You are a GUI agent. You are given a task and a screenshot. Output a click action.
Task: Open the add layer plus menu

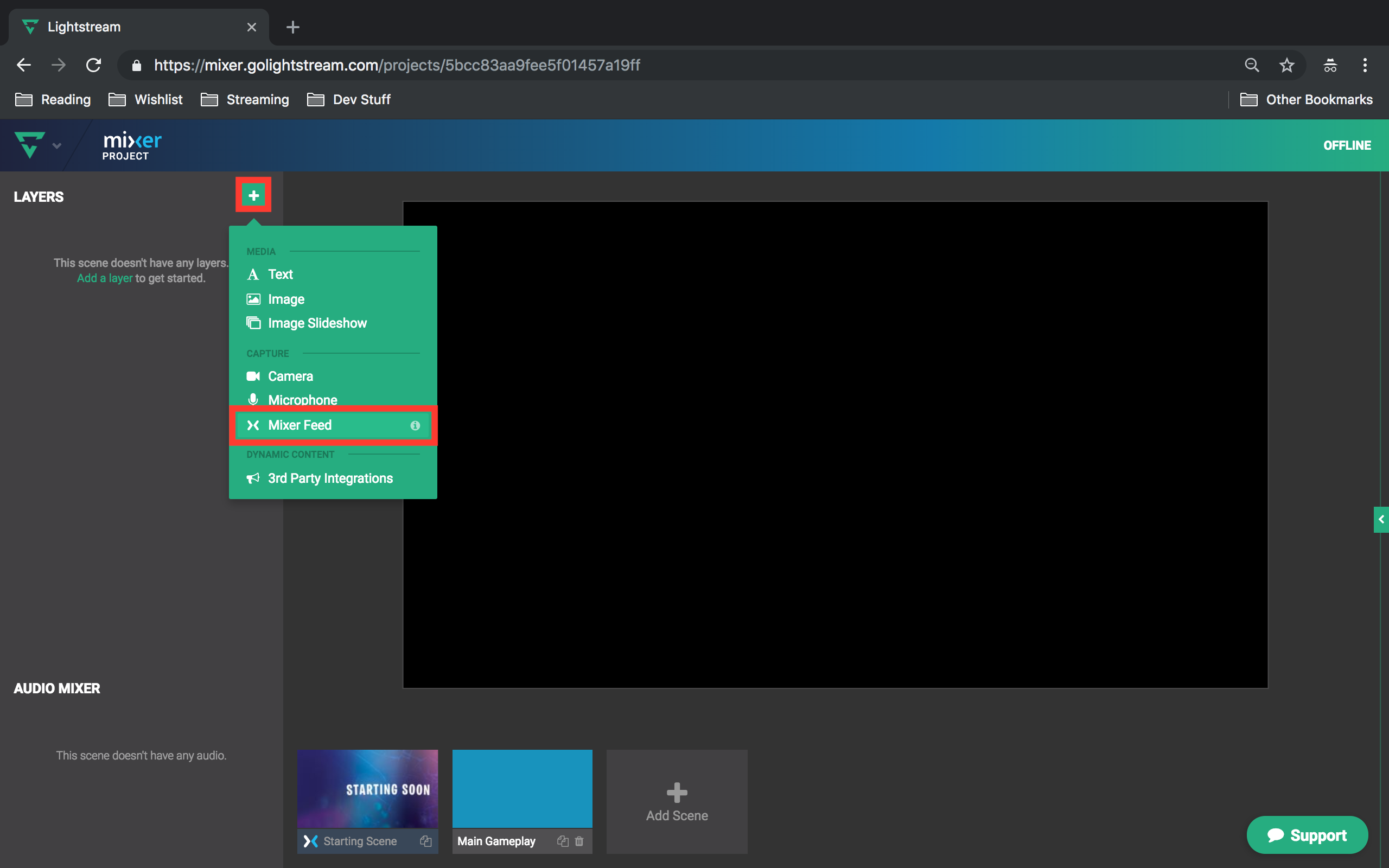(x=253, y=195)
